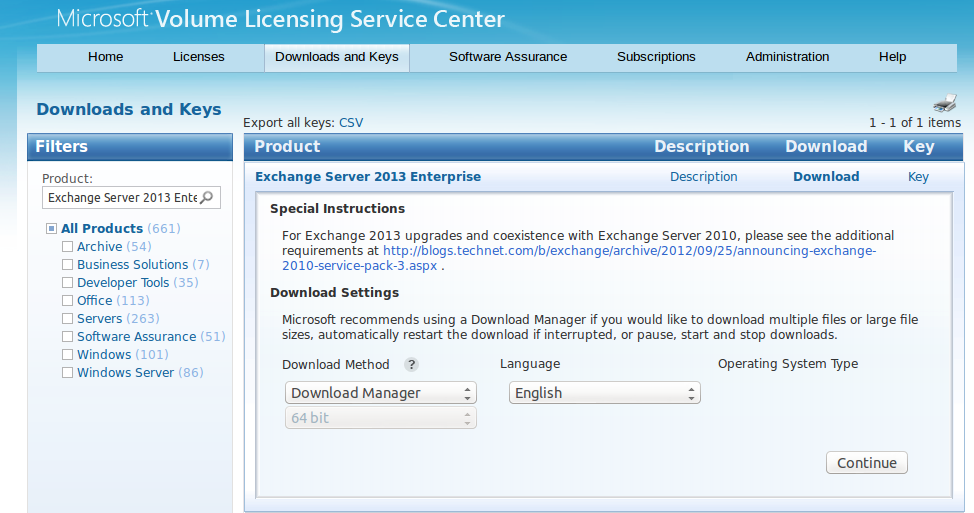This screenshot has height=513, width=974.
Task: Select the Servers (263) filter label
Action: 118,319
